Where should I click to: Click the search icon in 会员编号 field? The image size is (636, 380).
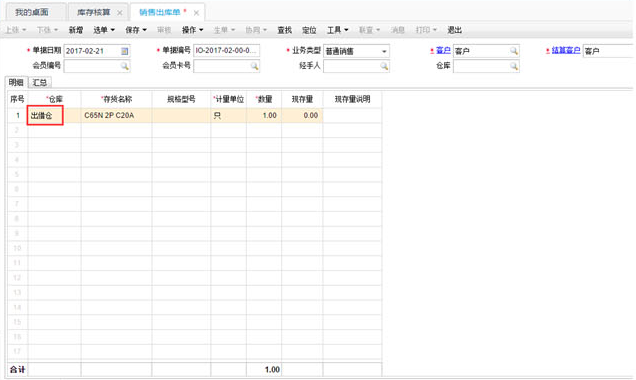tap(125, 66)
